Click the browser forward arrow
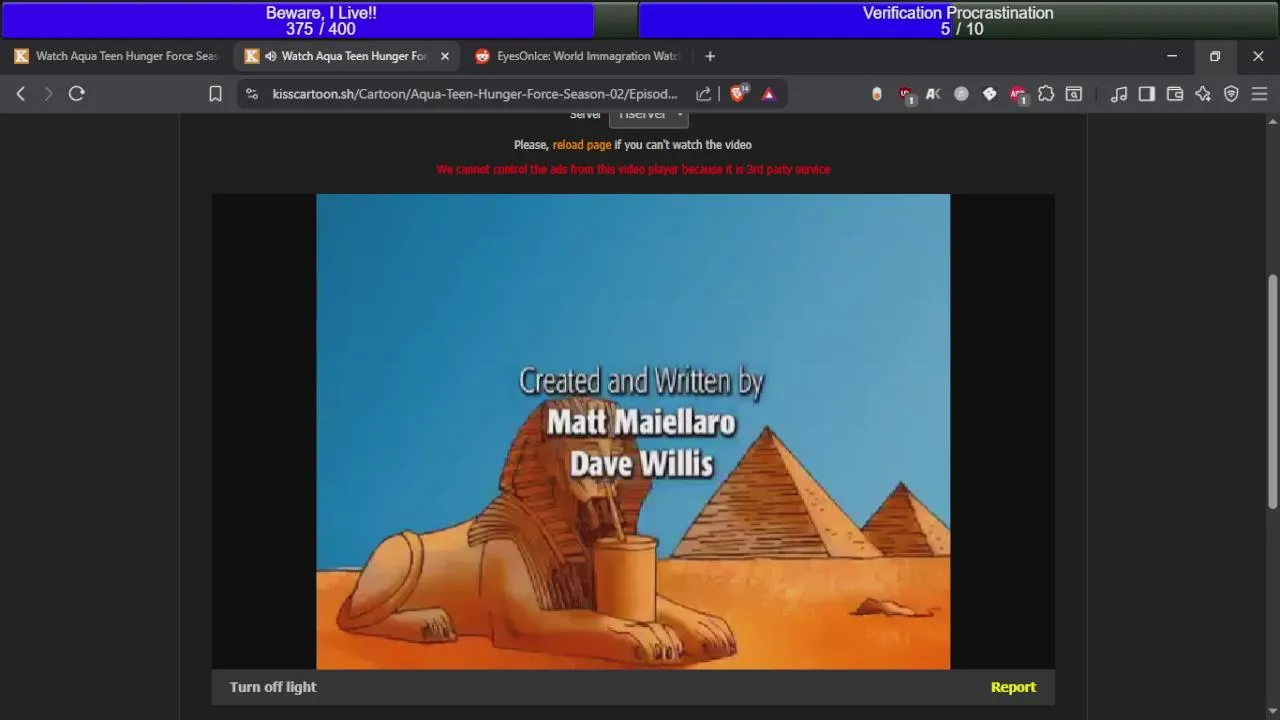The width and height of the screenshot is (1280, 720). pyautogui.click(x=47, y=93)
